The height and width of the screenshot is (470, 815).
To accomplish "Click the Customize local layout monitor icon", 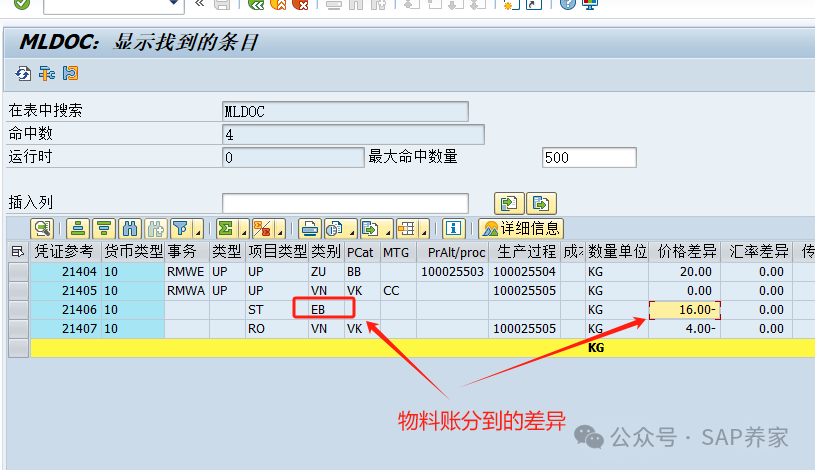I will (x=590, y=5).
